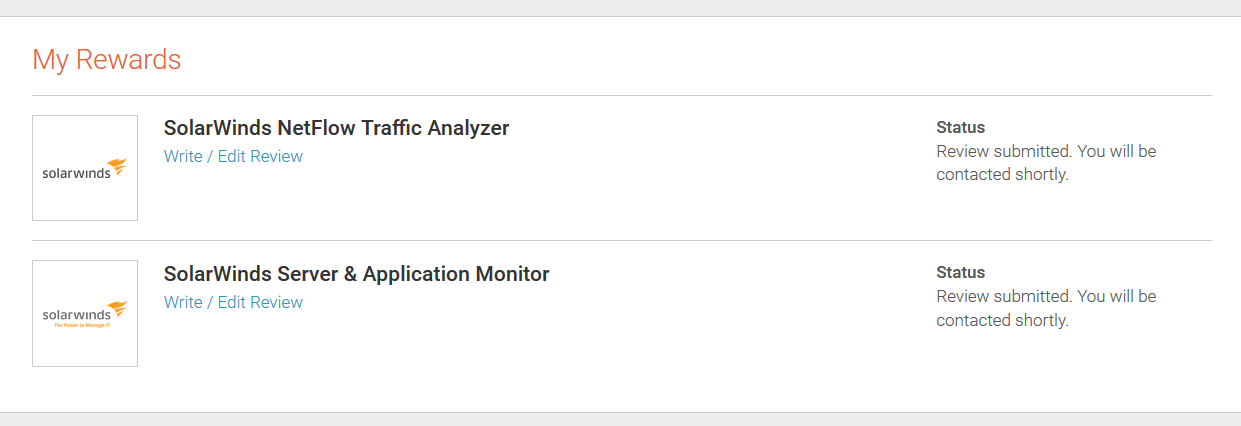Click the SolarWinds NetFlow Traffic Analyzer logo thumbnail

tap(85, 168)
